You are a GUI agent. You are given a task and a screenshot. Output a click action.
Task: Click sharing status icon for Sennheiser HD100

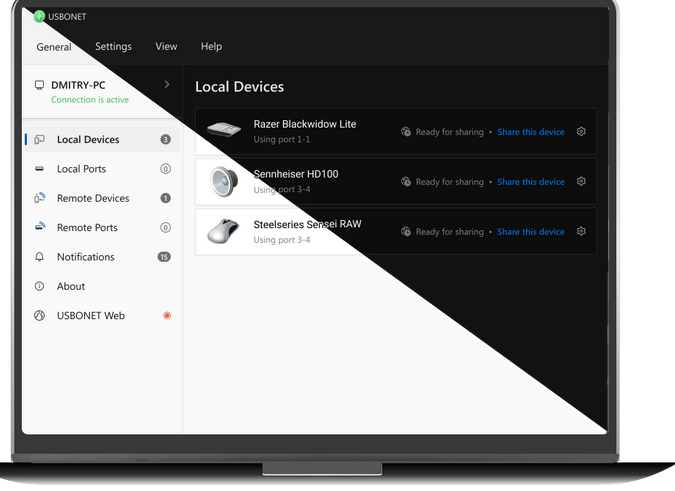tap(406, 182)
